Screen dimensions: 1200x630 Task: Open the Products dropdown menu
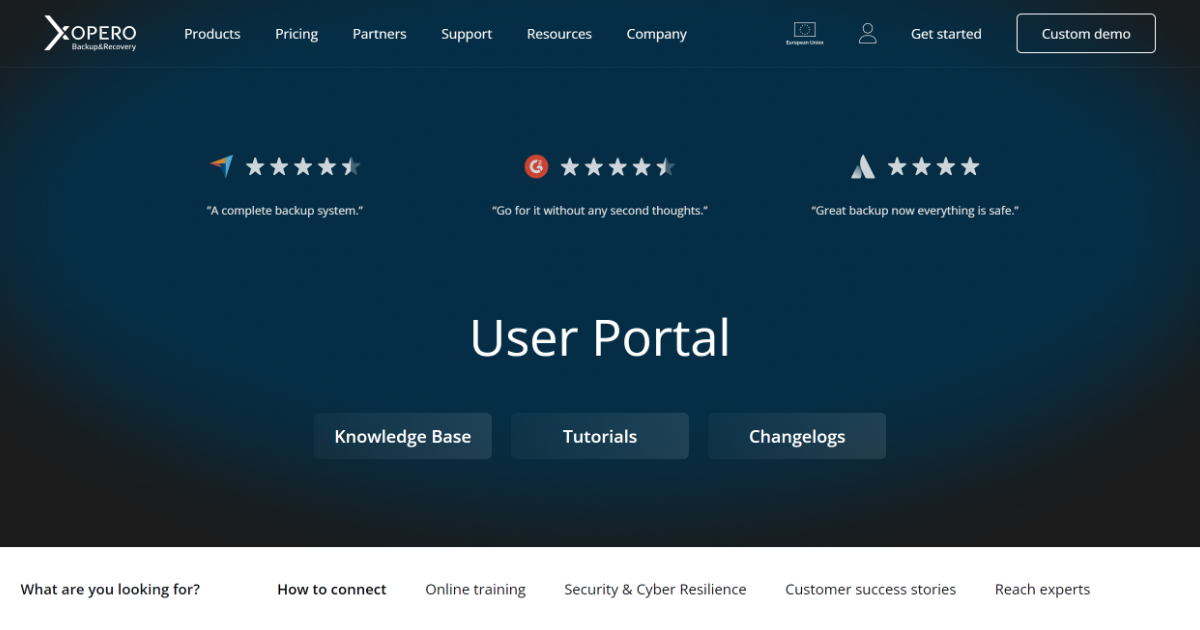[212, 33]
